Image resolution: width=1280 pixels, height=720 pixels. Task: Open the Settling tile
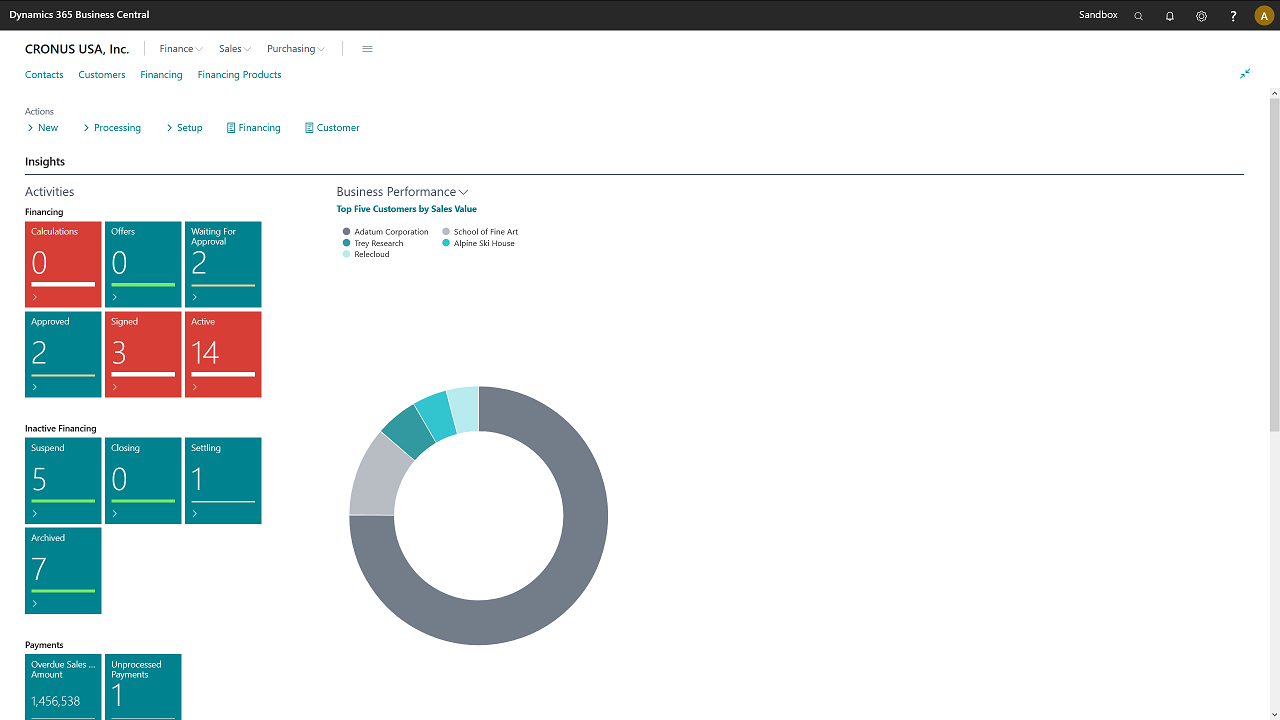click(223, 481)
